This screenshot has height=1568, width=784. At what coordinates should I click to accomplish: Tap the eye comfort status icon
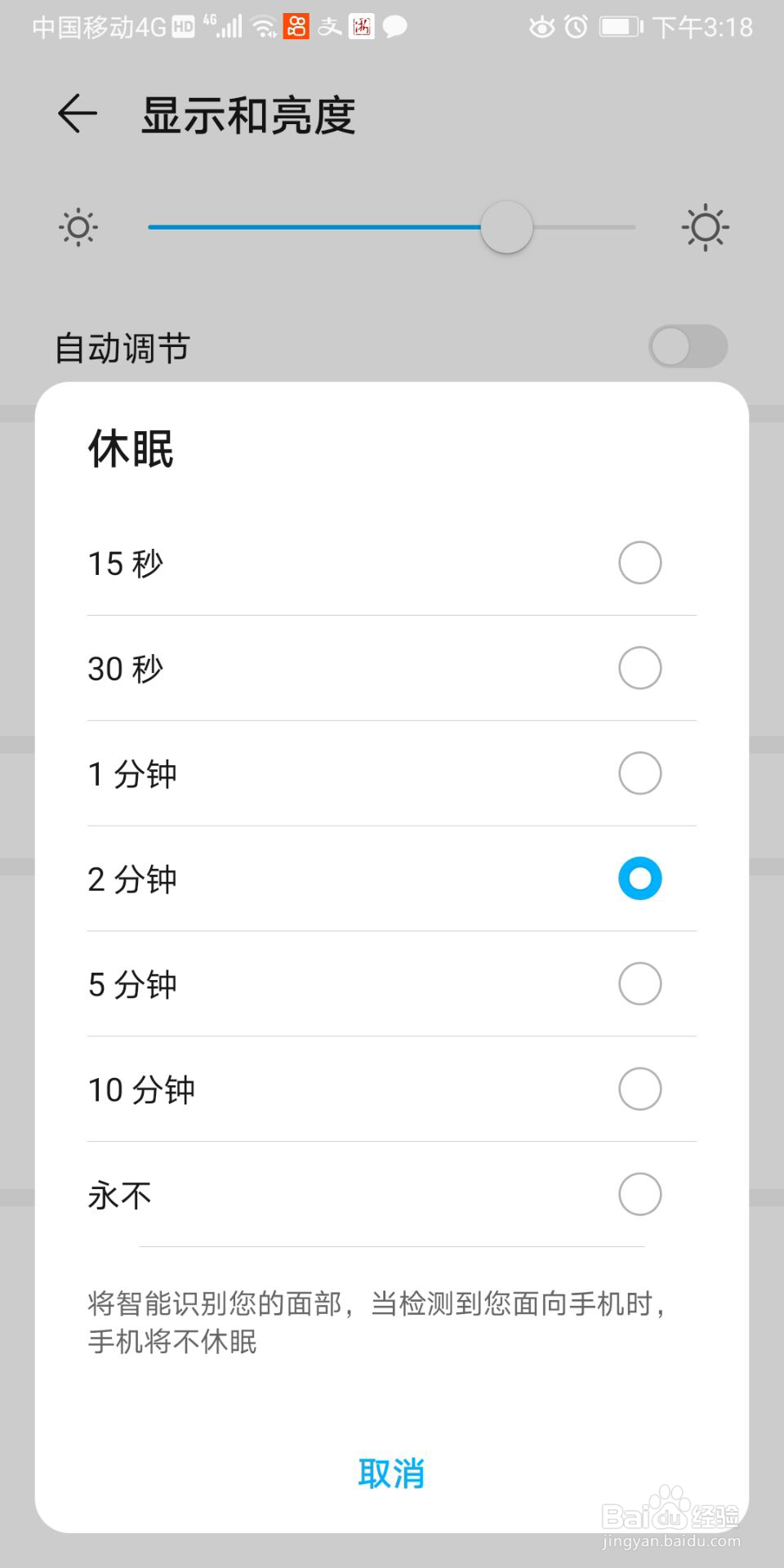[541, 27]
